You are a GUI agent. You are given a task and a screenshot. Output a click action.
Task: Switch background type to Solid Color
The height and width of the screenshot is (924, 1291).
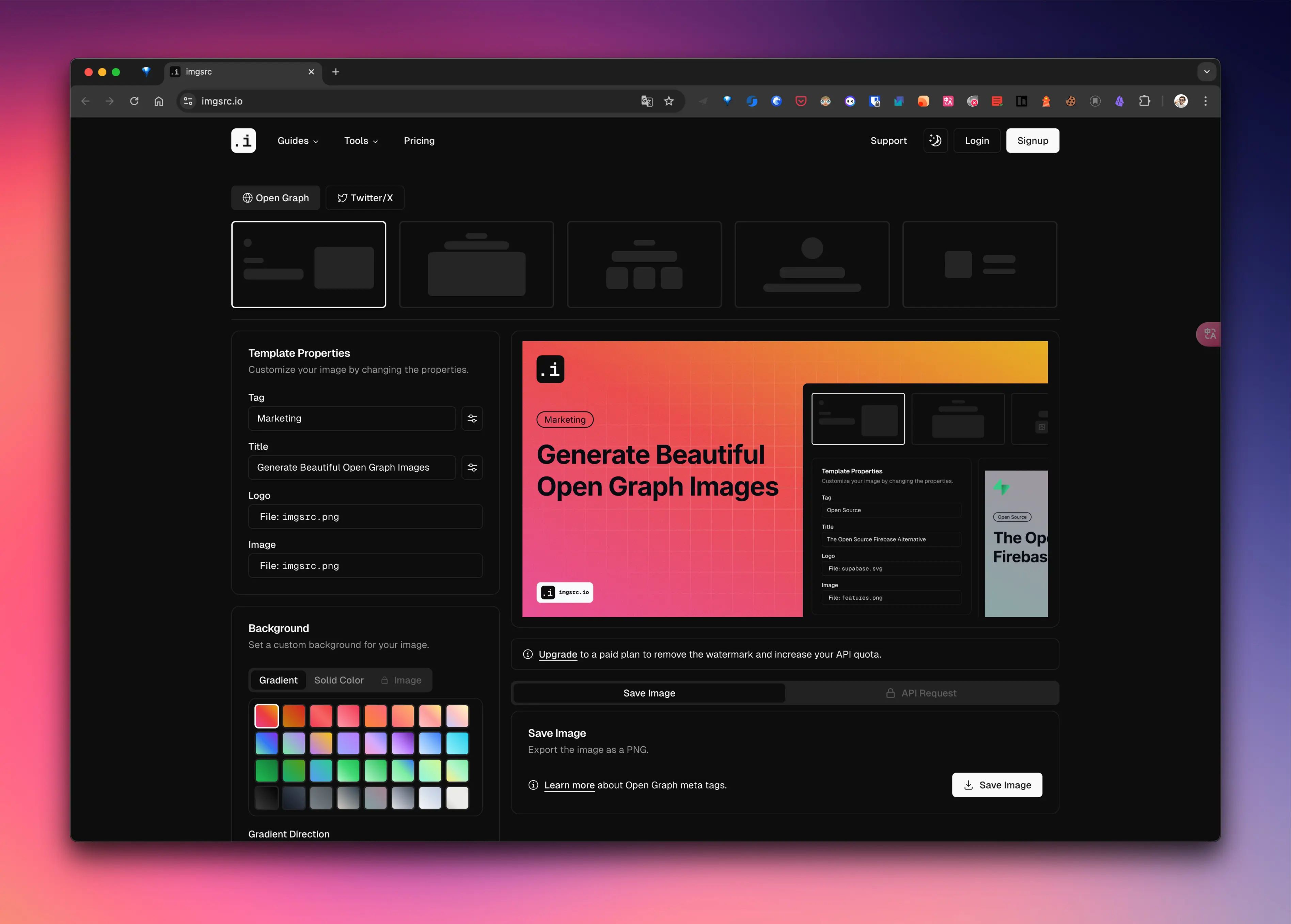pos(339,680)
